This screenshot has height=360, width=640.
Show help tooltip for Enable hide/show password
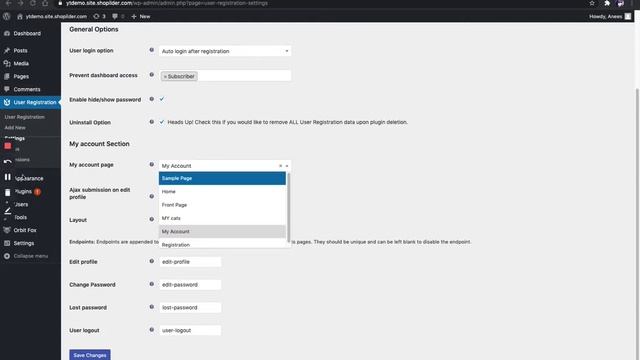(151, 99)
